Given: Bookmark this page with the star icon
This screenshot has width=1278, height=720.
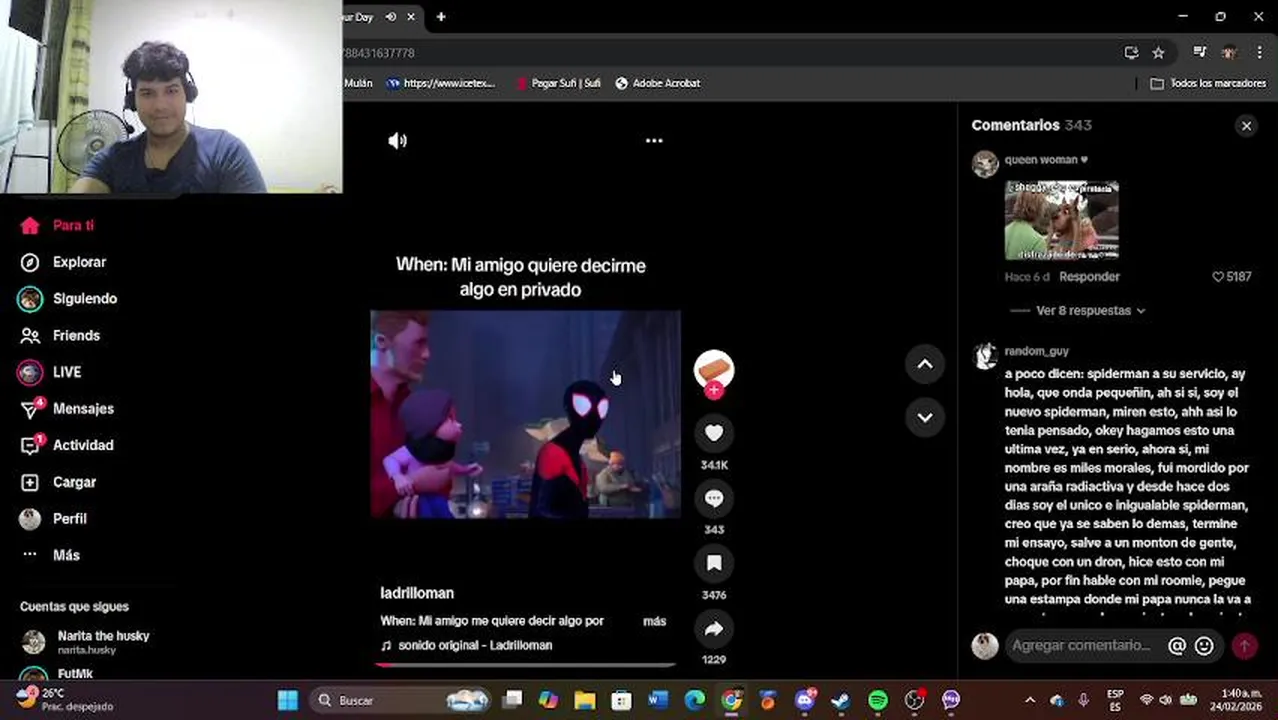Looking at the screenshot, I should click(1158, 53).
